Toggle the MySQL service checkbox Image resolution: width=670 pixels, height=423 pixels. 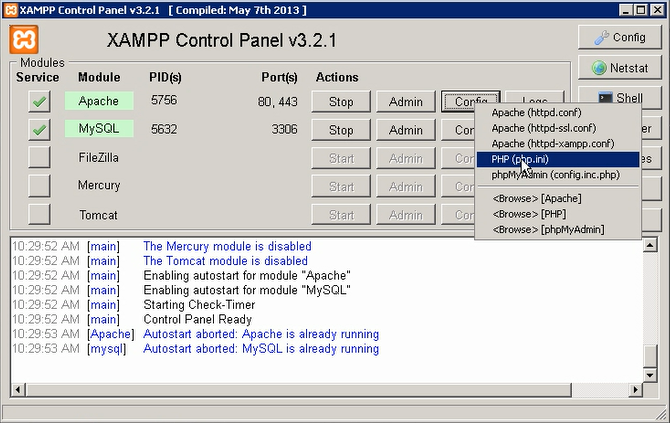(39, 130)
